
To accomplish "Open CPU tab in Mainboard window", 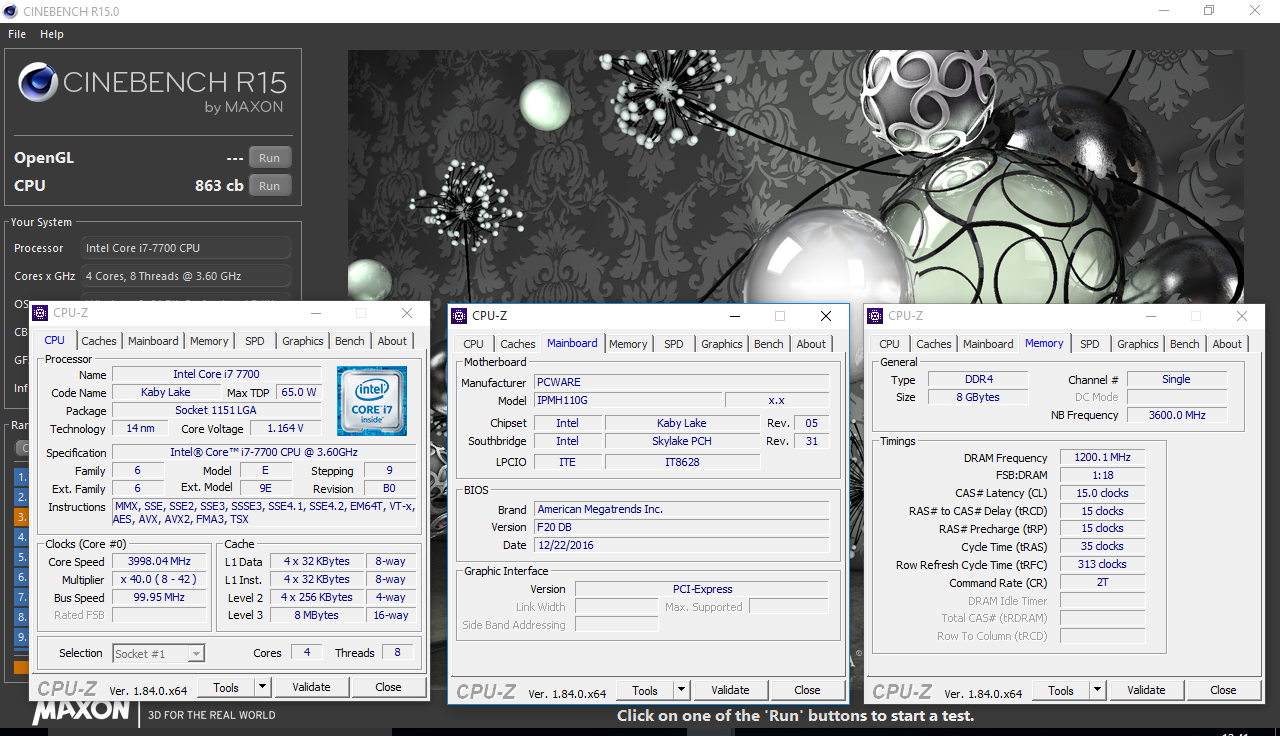I will point(473,344).
